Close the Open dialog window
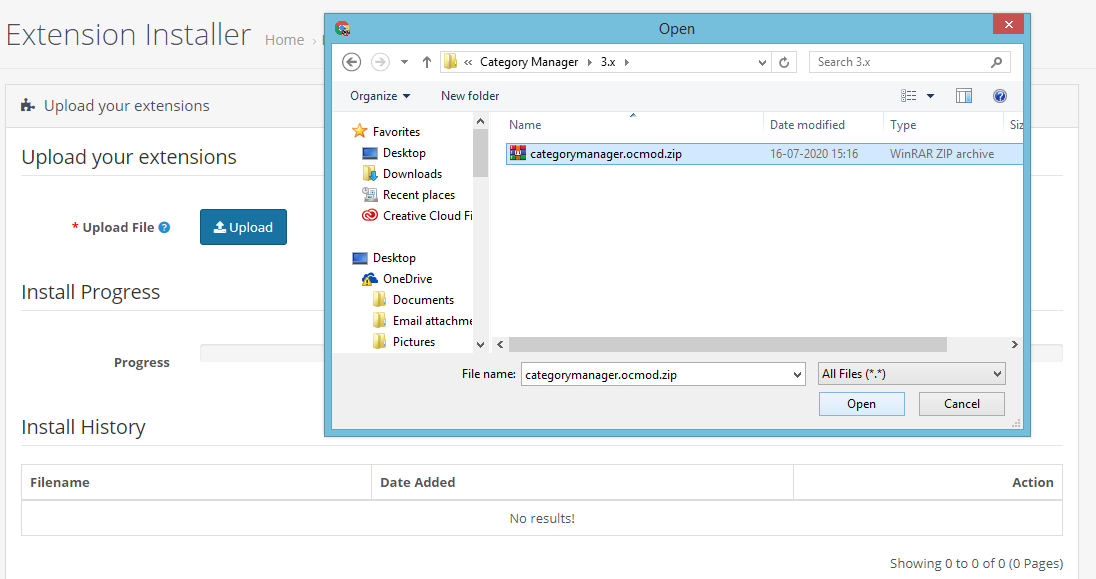Screen dimensions: 1096x579 (1008, 24)
